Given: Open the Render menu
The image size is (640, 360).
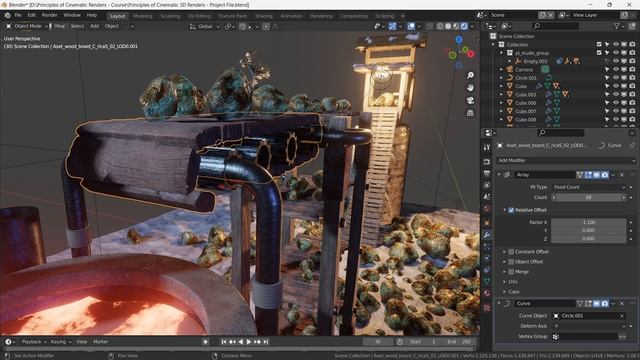Looking at the screenshot, I should point(50,15).
